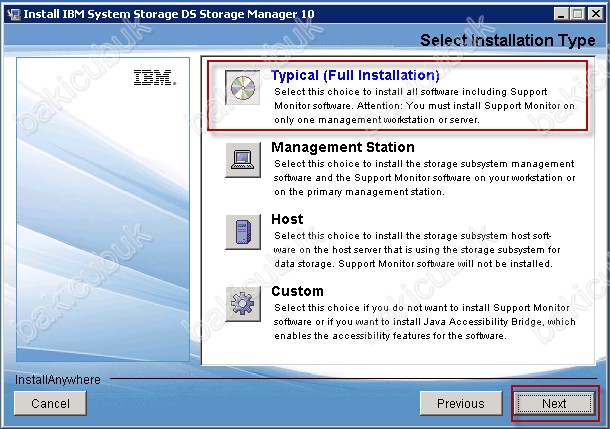Click the Typical description about Support Monitor
Screen dimensions: 610x429
(x=424, y=106)
